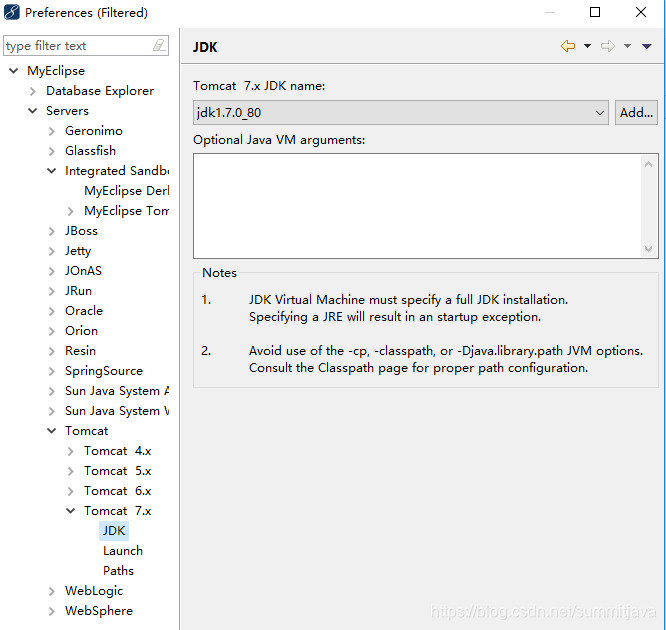Select the Servers tree label
The width and height of the screenshot is (666, 630).
(x=67, y=111)
